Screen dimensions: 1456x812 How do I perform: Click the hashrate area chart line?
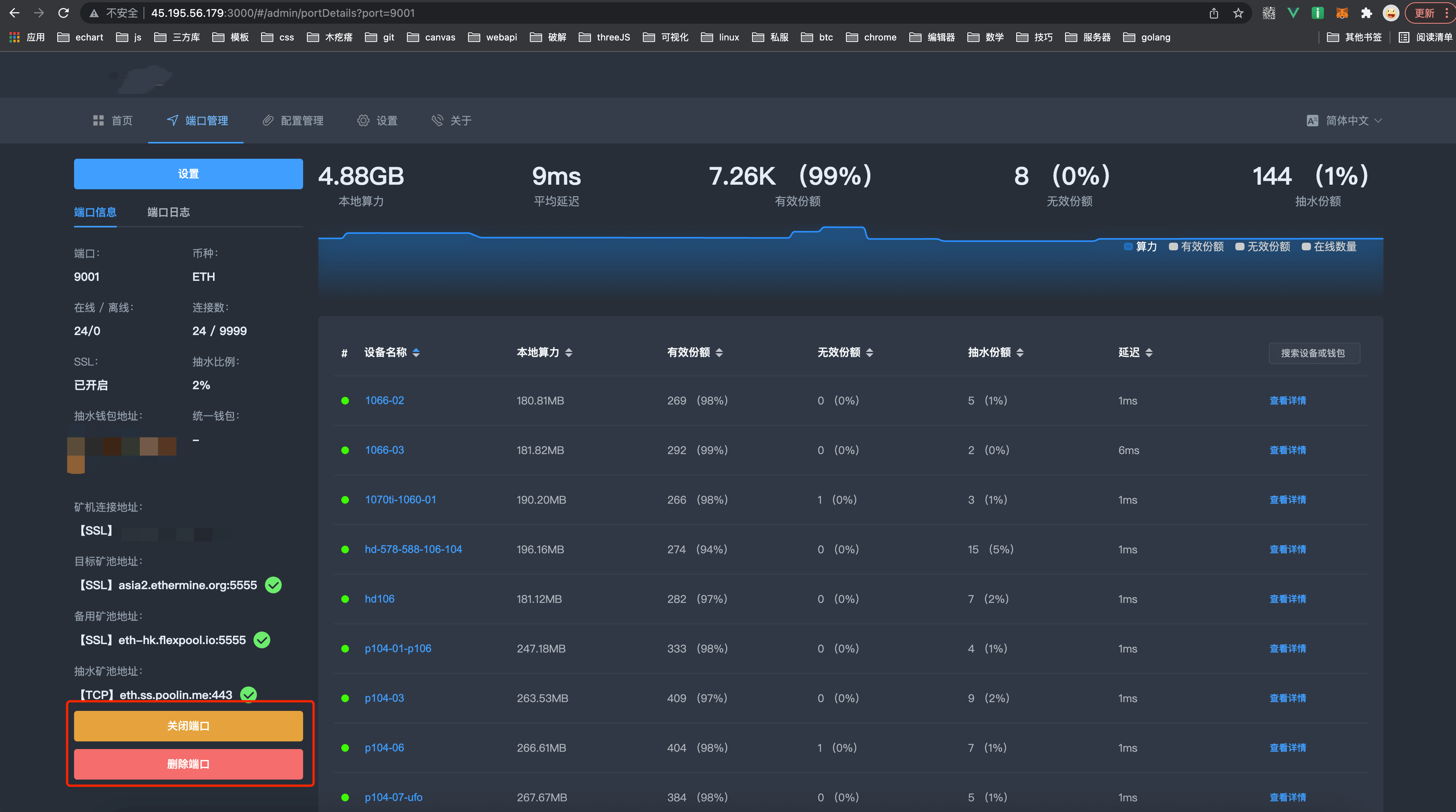point(622,237)
